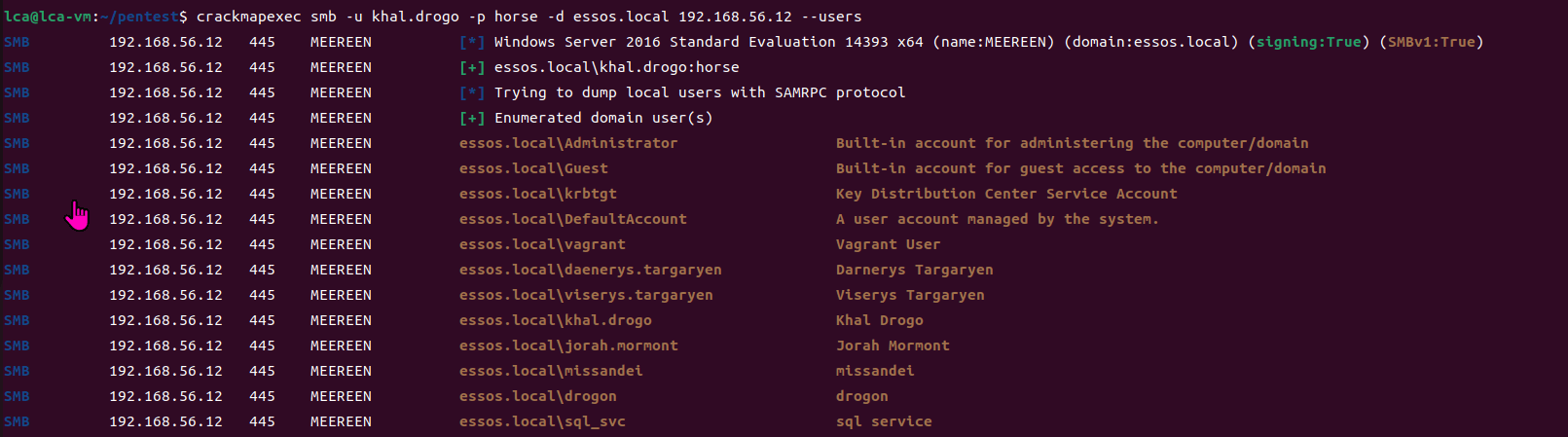Click the signing:True text in the first output line
Viewport: 1568px width, 437px height.
1308,42
